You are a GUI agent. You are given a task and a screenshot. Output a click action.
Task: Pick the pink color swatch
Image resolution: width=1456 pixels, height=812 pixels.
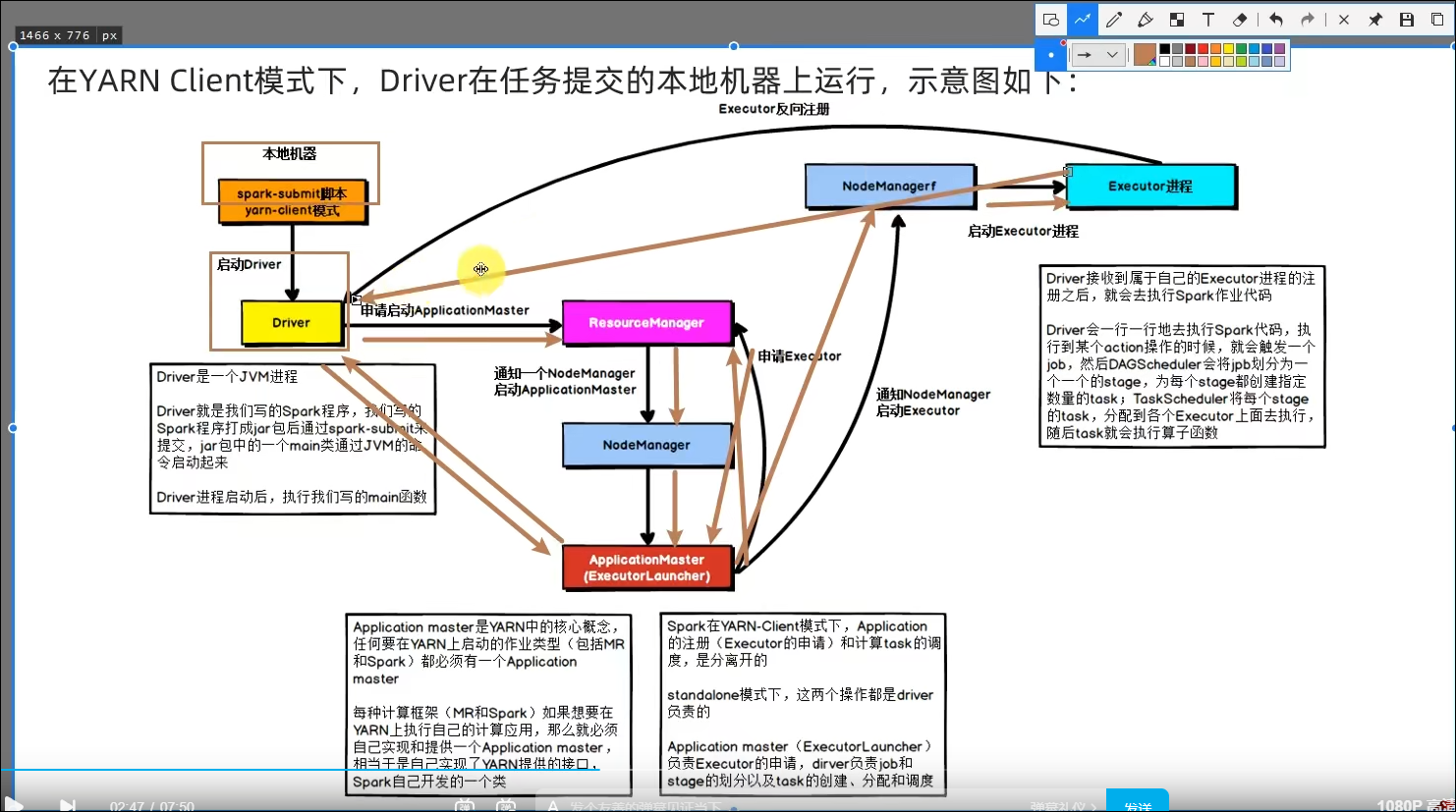click(x=1203, y=61)
